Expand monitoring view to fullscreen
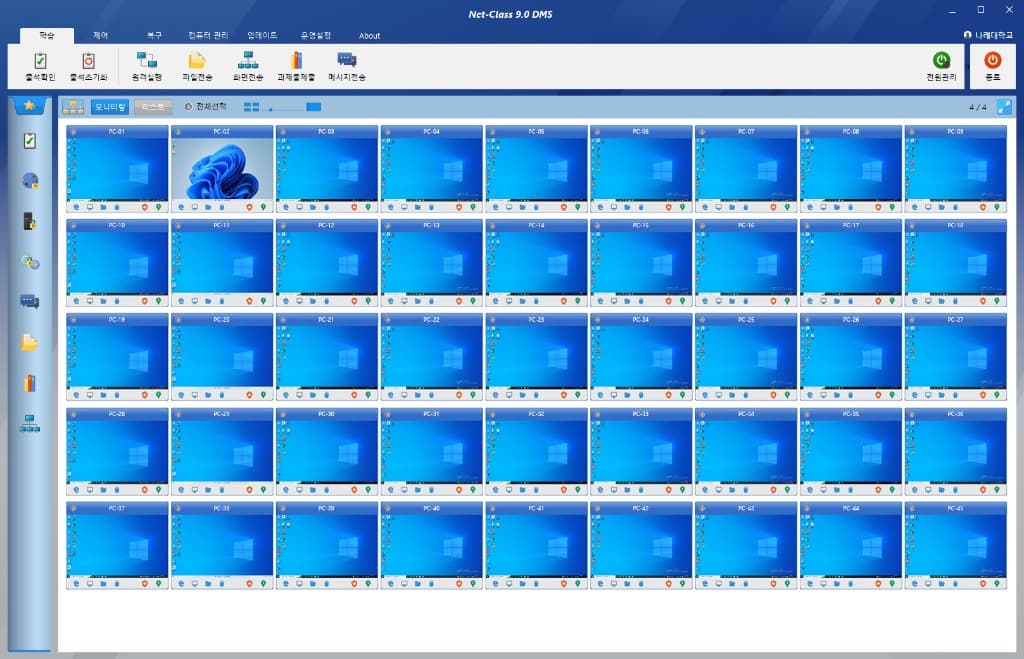The width and height of the screenshot is (1024, 659). pos(1004,106)
